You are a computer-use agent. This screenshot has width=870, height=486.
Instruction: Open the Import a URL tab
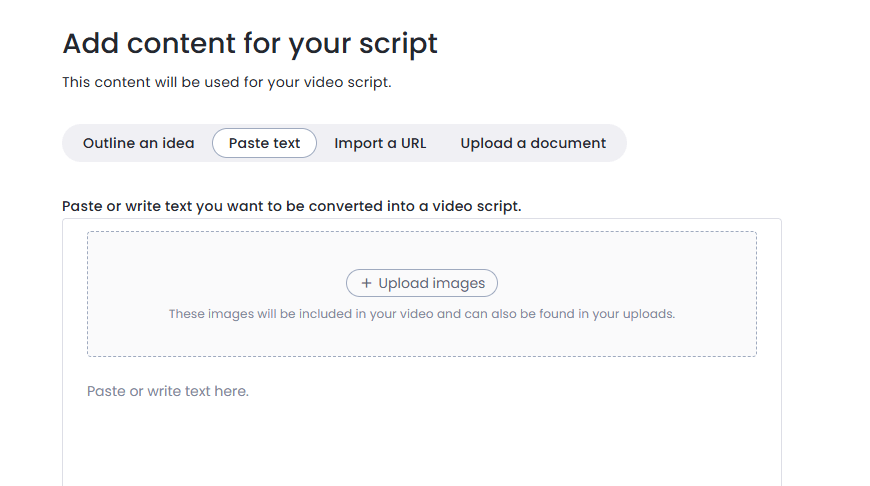[380, 143]
